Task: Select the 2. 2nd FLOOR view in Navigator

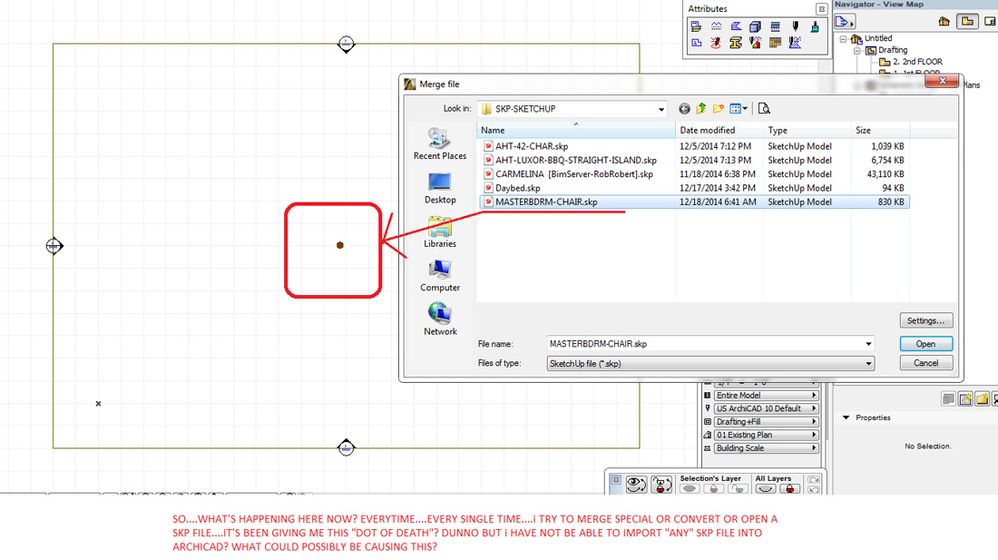Action: (x=911, y=62)
